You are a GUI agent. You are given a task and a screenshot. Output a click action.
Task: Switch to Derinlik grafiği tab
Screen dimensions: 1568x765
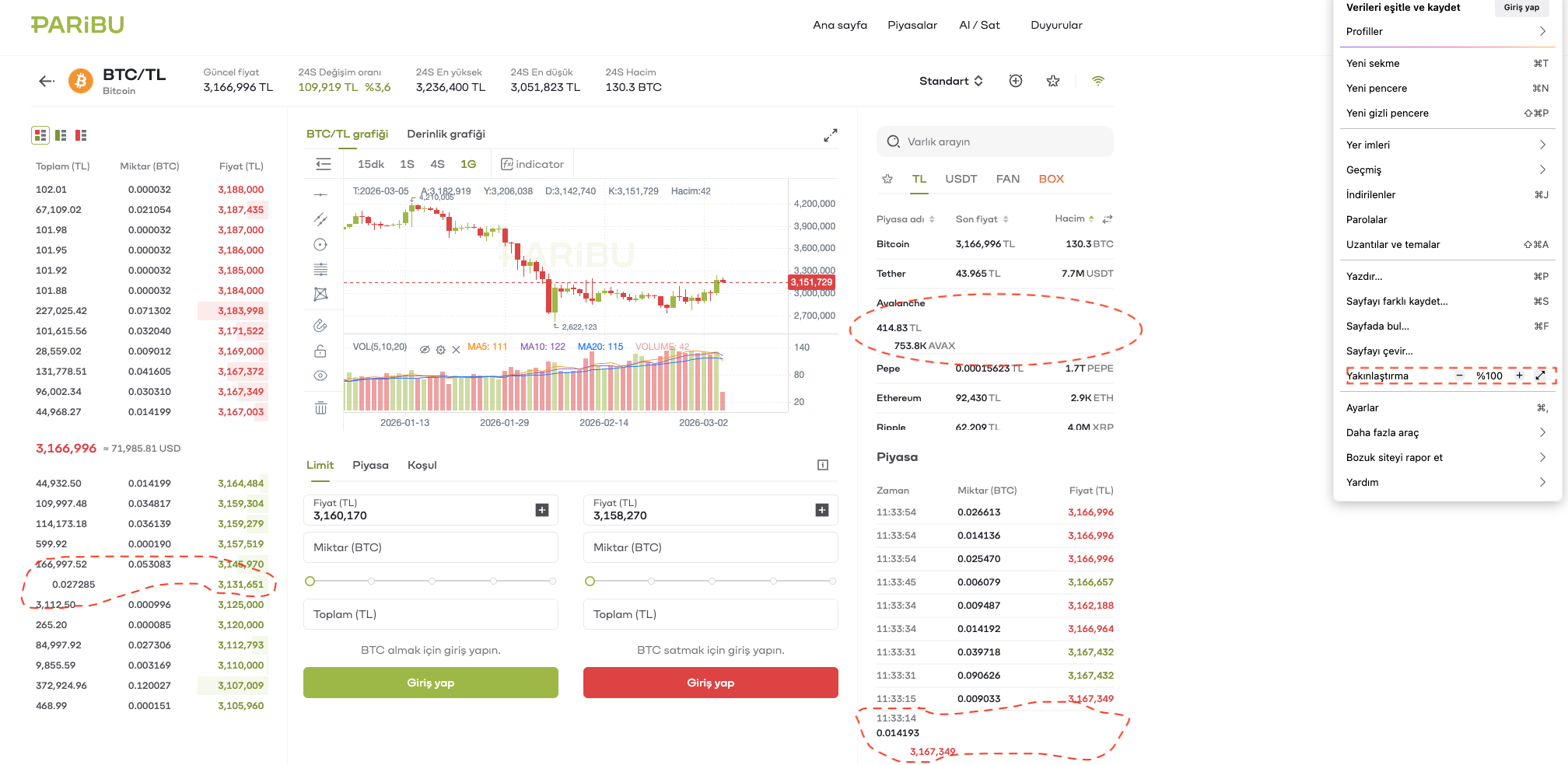coord(446,134)
